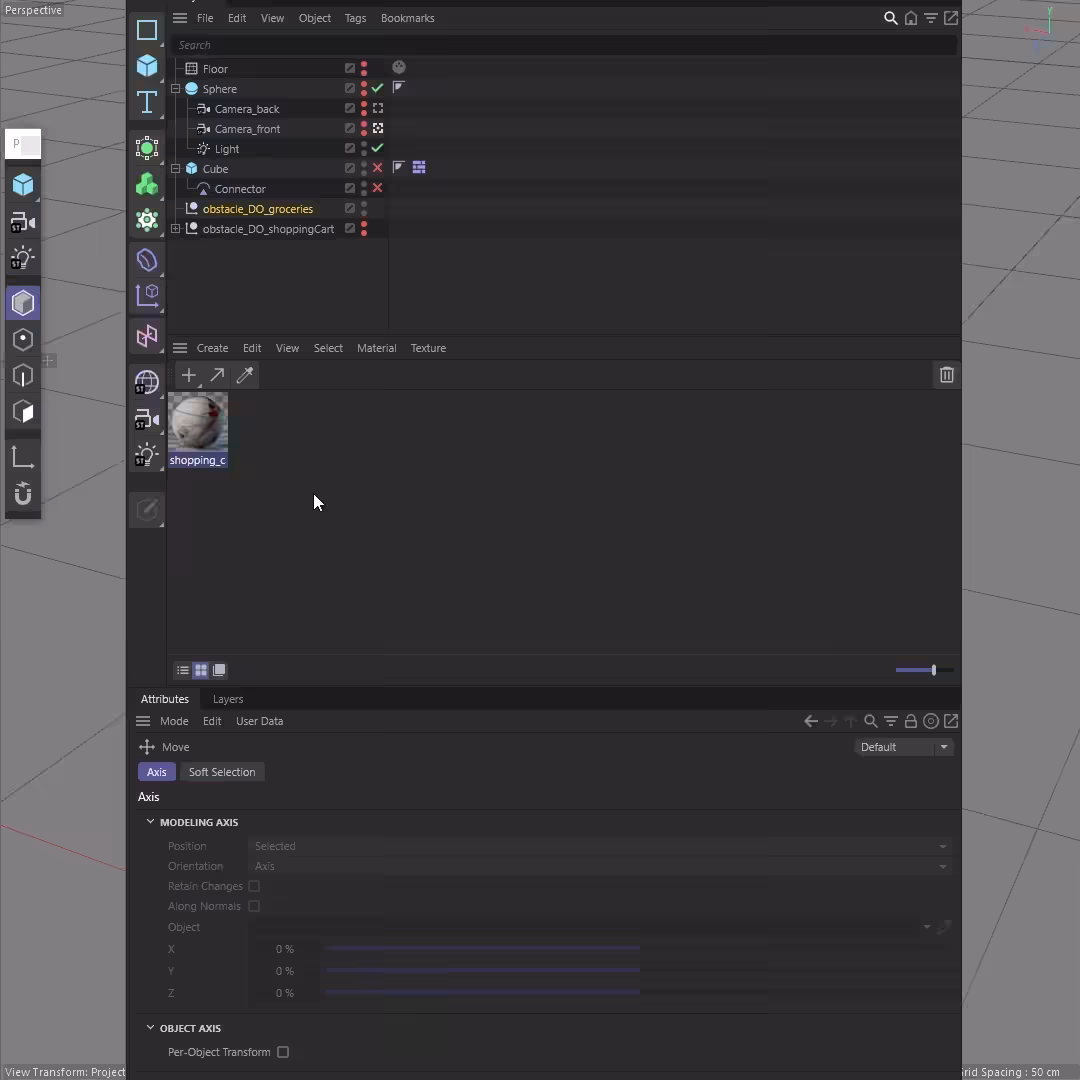Switch to the Layers tab
1080x1080 pixels.
click(x=228, y=699)
